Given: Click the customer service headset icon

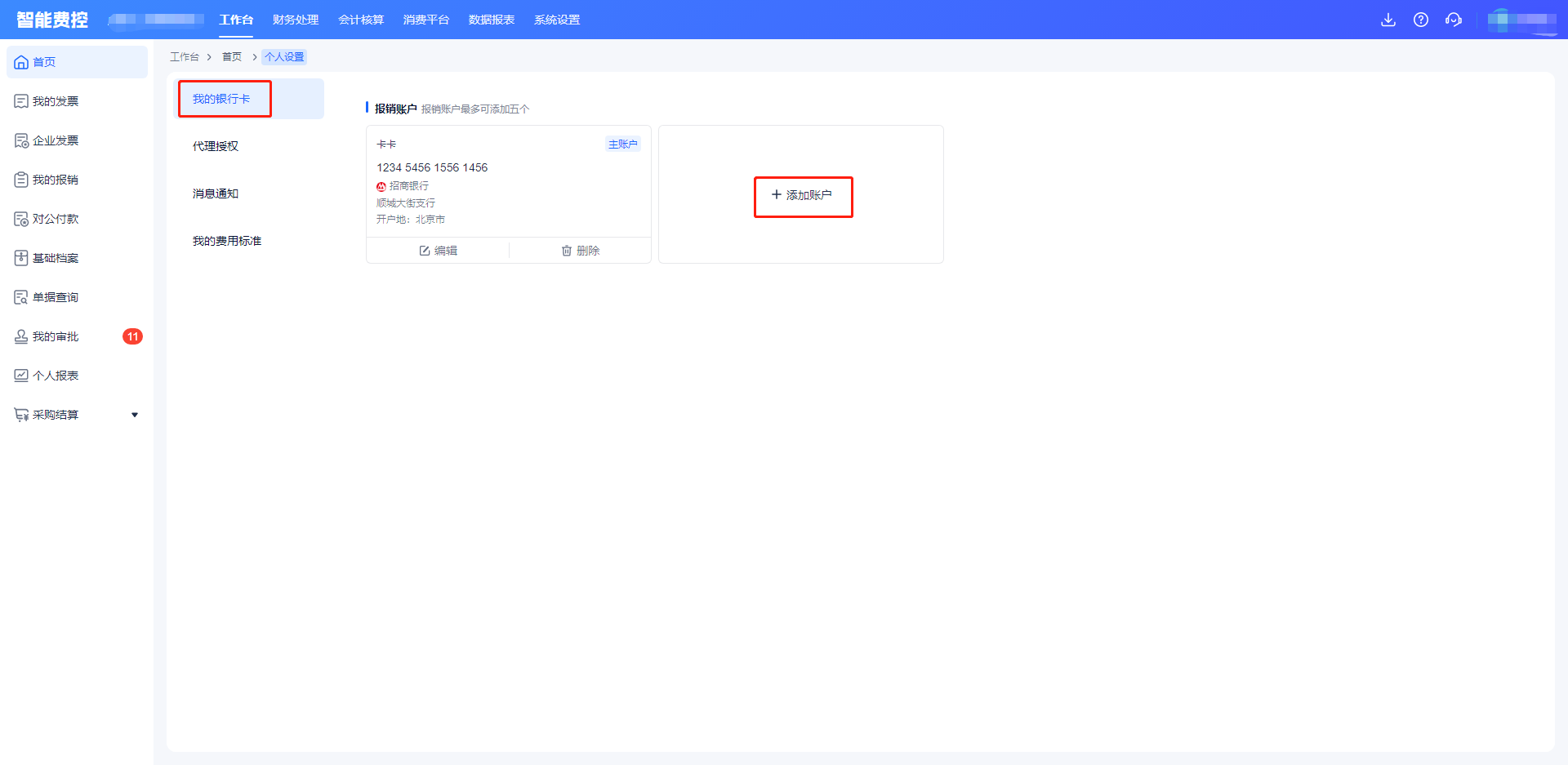Looking at the screenshot, I should click(x=1454, y=20).
